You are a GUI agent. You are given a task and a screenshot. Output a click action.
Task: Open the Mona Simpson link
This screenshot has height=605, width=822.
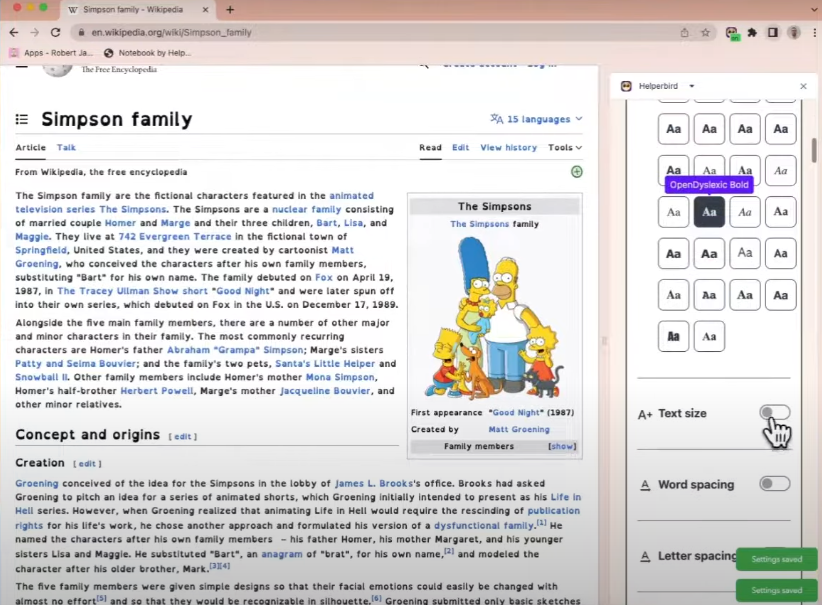[340, 377]
